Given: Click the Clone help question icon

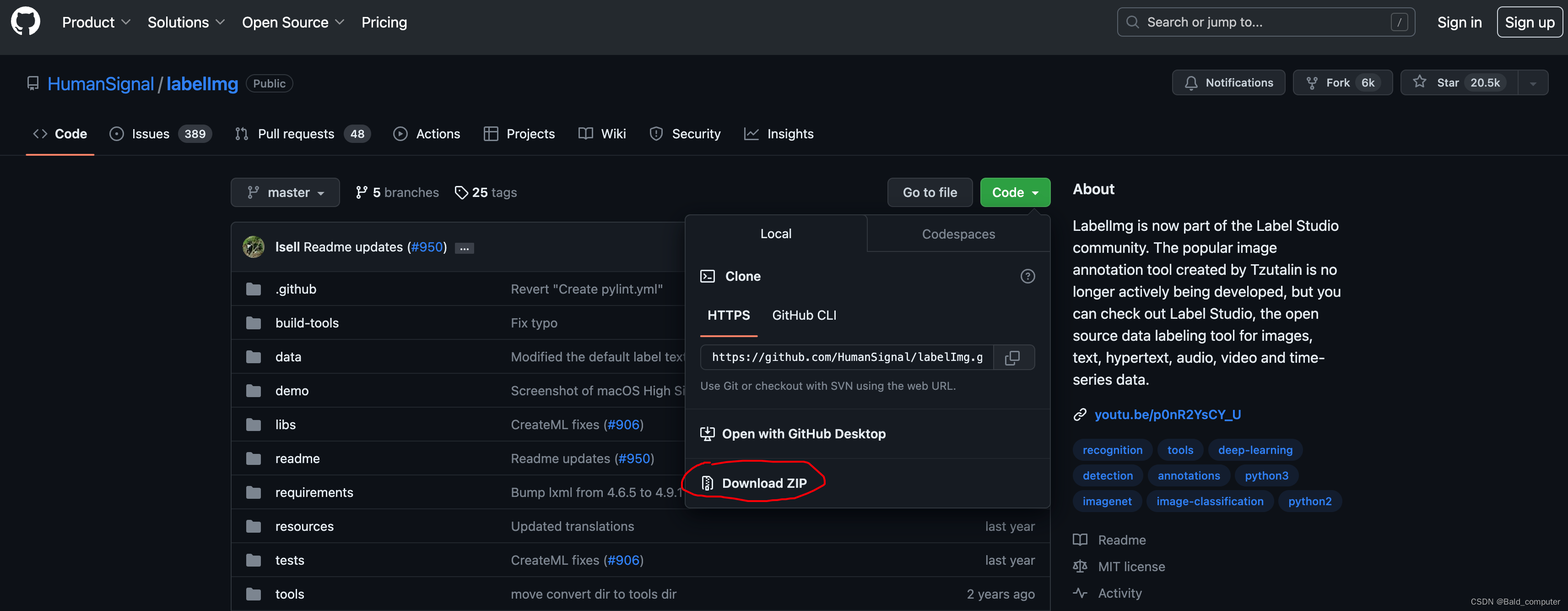Looking at the screenshot, I should click(x=1027, y=277).
